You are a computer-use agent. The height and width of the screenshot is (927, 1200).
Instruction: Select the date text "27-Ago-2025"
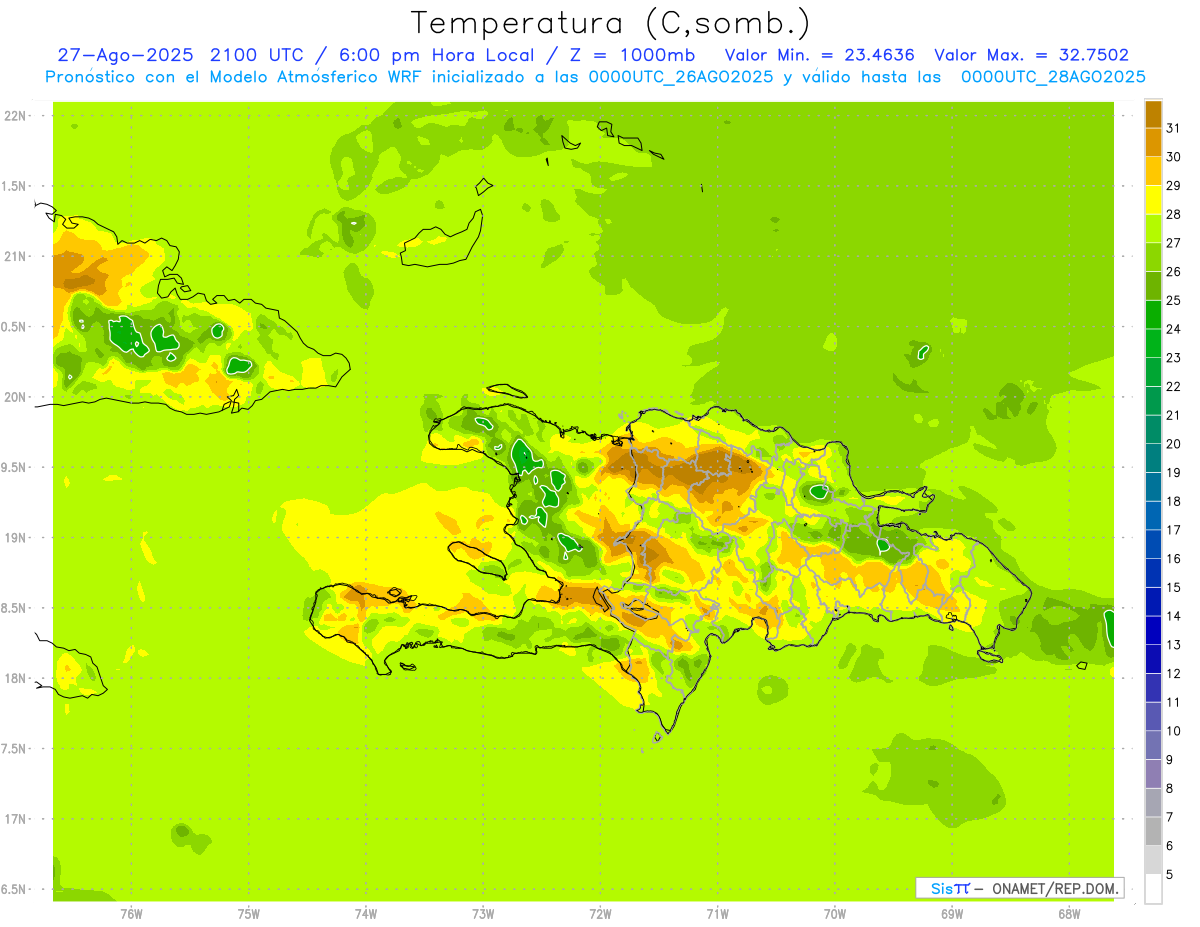[125, 55]
